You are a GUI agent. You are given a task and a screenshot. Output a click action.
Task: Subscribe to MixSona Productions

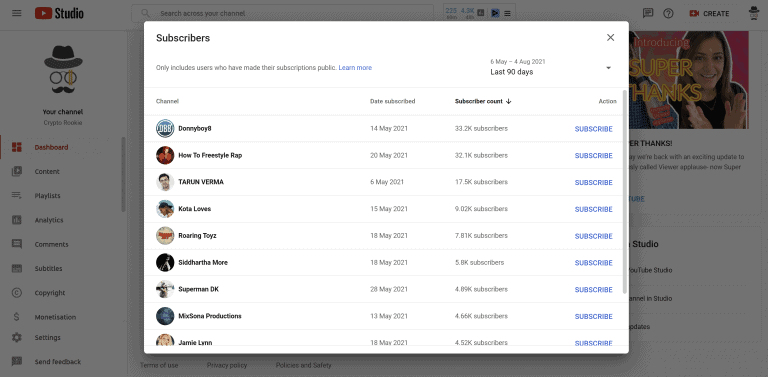click(x=593, y=317)
